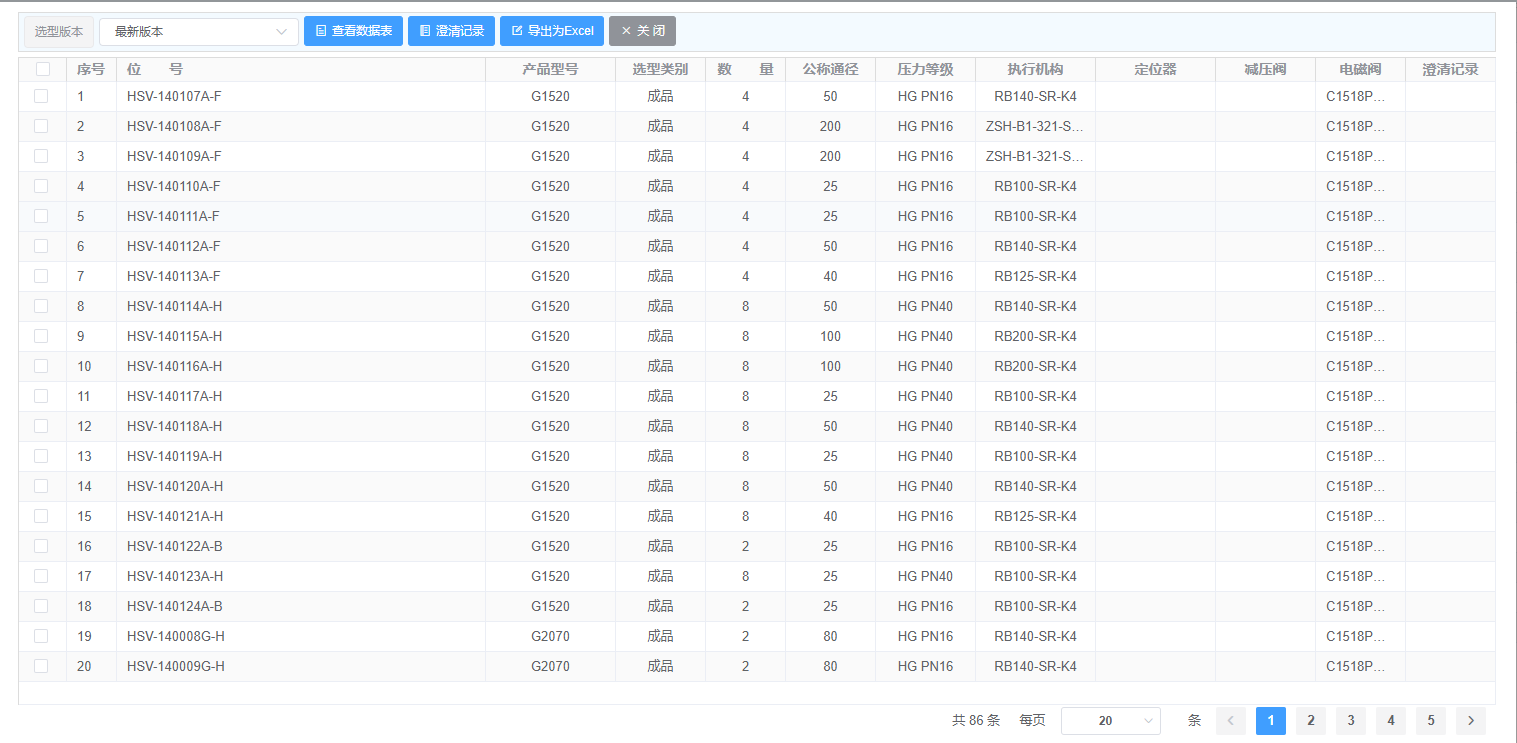Open the 最新版本 version dropdown
Screen dimensions: 1517x743
tap(198, 32)
